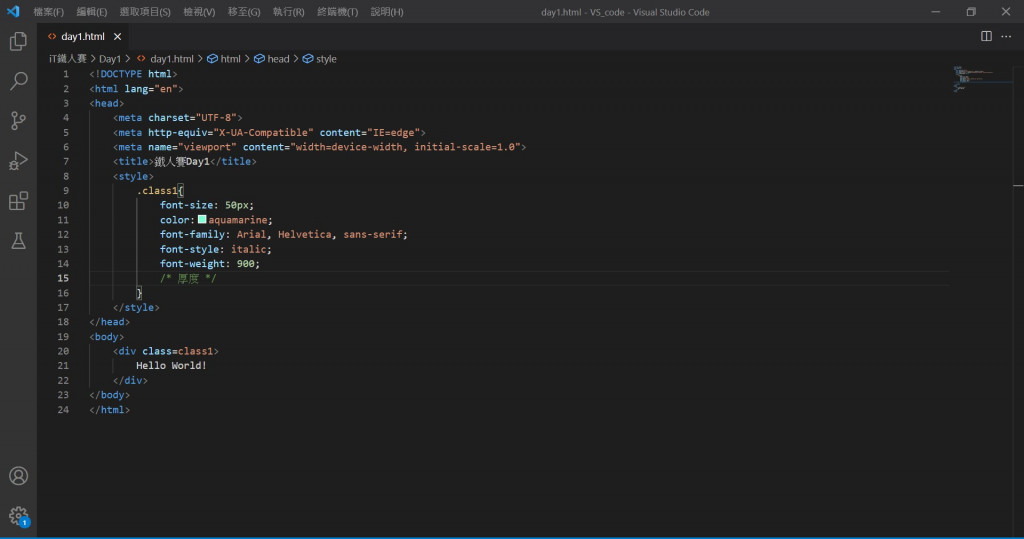Open the Accounts menu
The image size is (1024, 539).
(18, 476)
